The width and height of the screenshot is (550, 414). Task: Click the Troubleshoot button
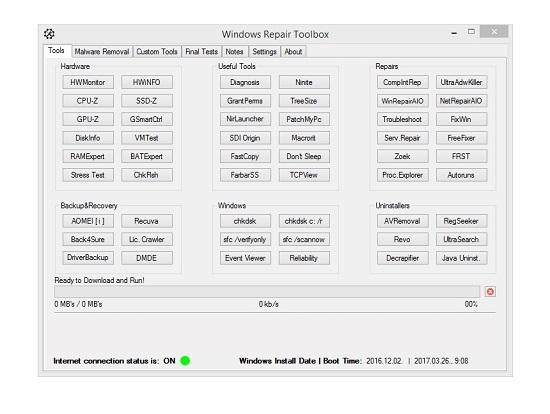403,119
